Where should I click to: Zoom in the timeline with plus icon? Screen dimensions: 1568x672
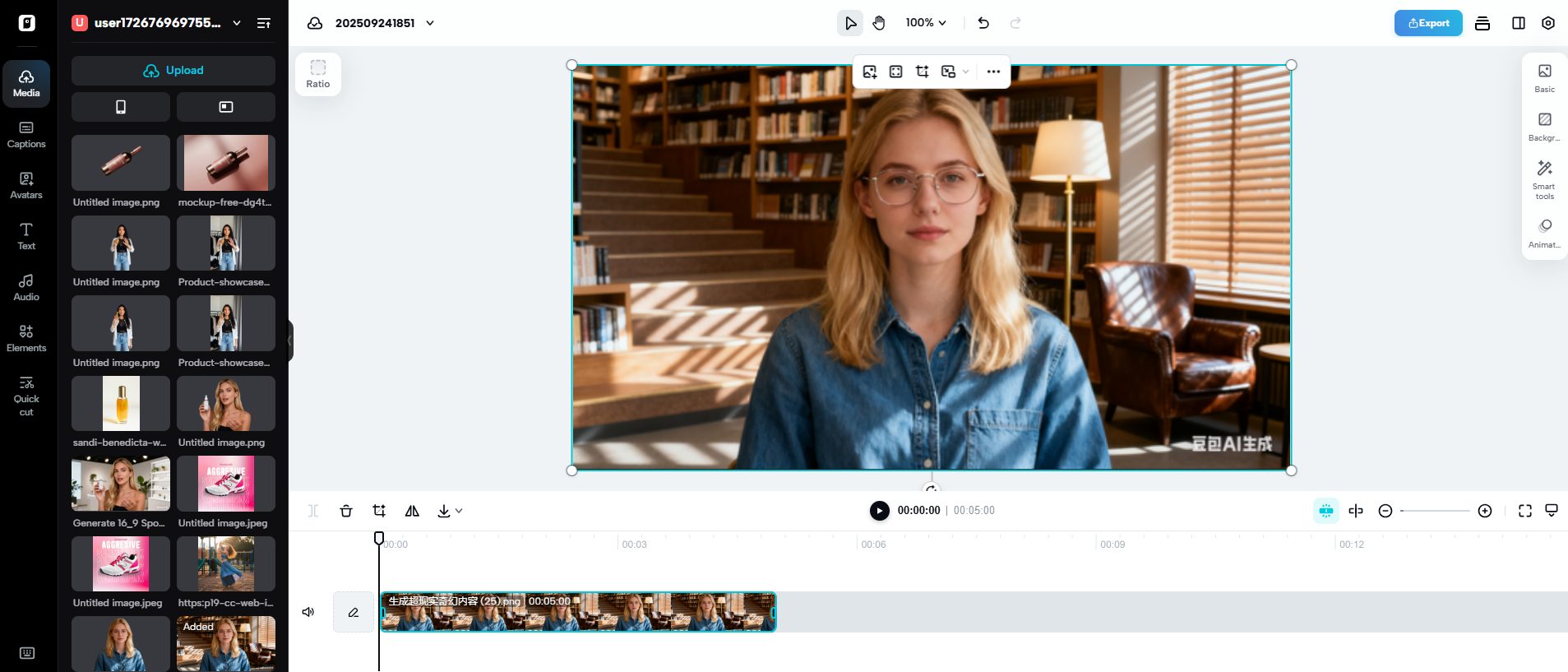[x=1485, y=511]
